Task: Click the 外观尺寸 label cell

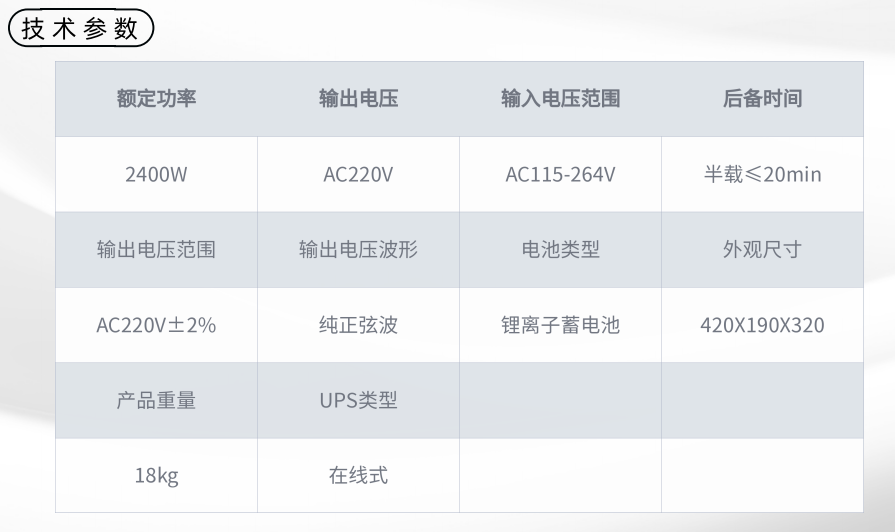Action: [763, 249]
